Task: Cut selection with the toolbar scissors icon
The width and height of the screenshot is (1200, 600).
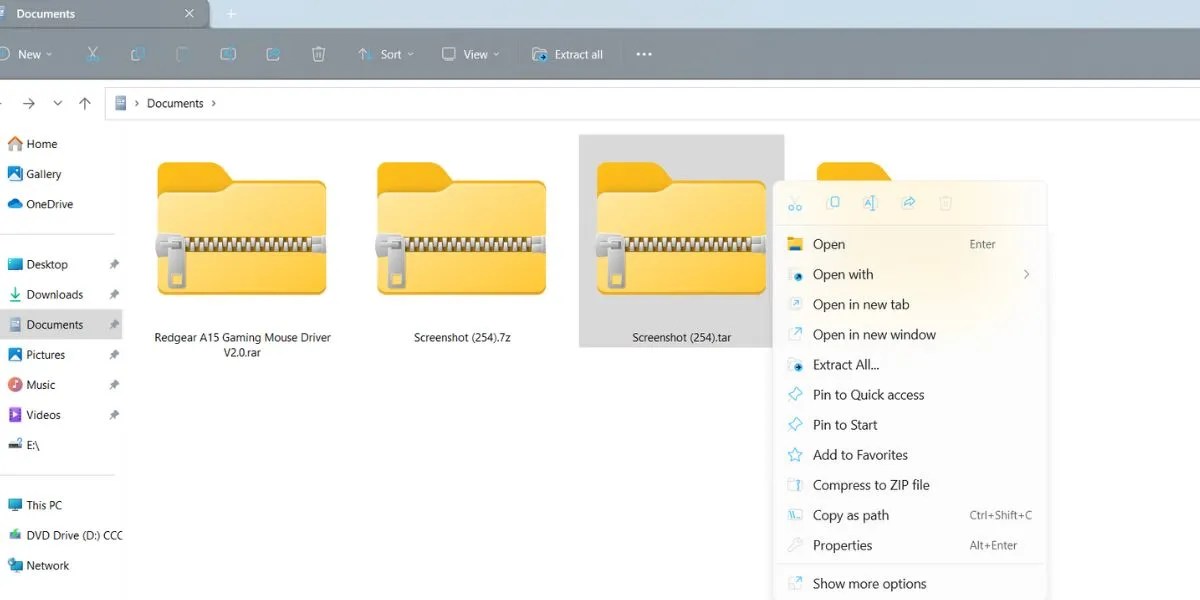Action: pos(92,54)
